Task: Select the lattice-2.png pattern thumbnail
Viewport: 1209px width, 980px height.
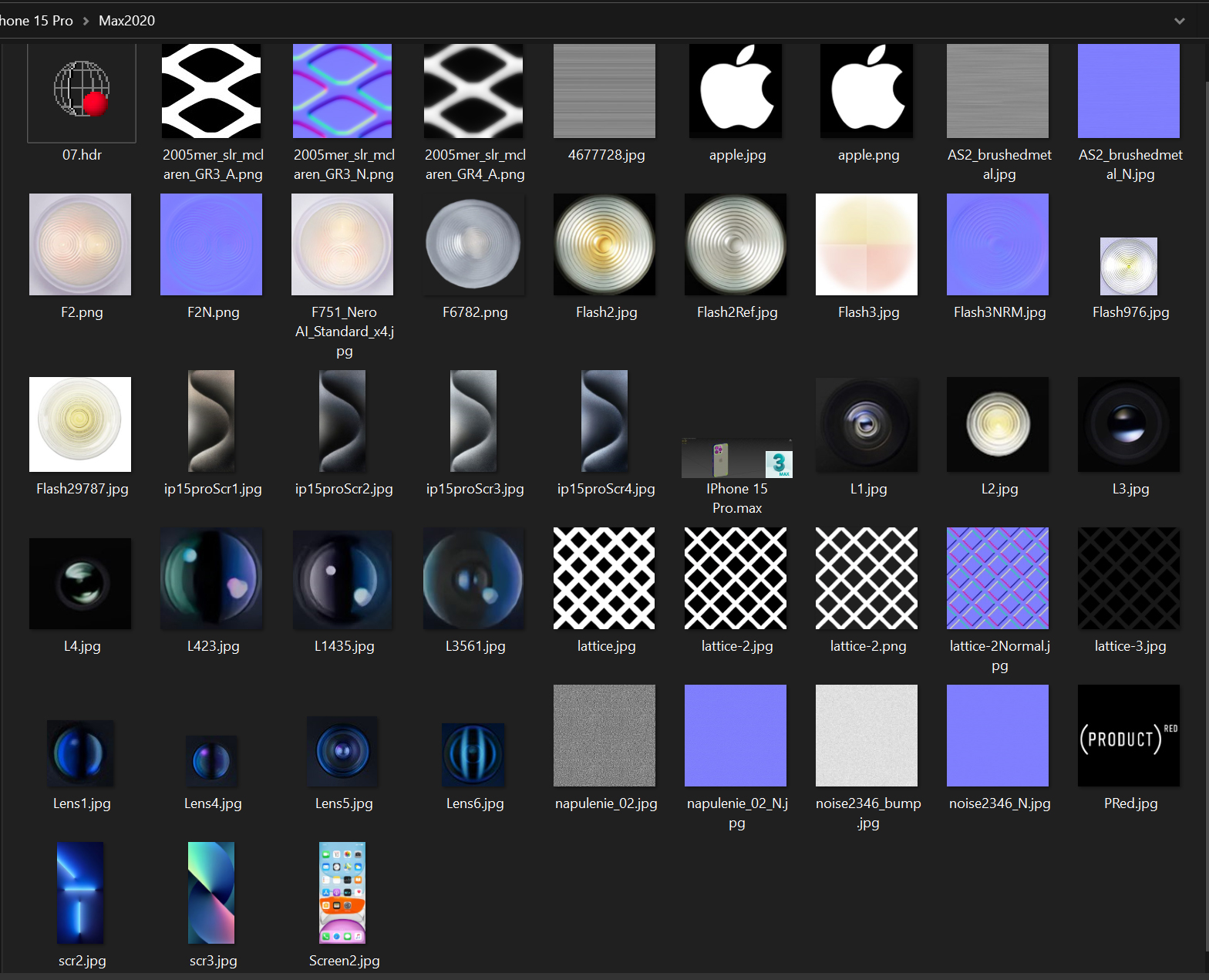Action: [867, 578]
